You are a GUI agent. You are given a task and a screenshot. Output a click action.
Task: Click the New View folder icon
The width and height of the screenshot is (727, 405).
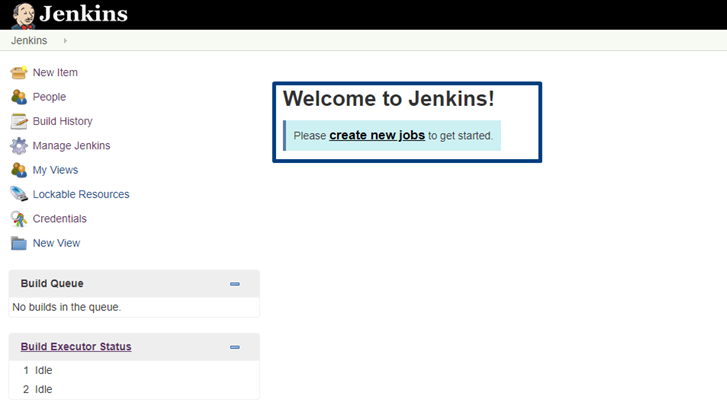coord(19,243)
